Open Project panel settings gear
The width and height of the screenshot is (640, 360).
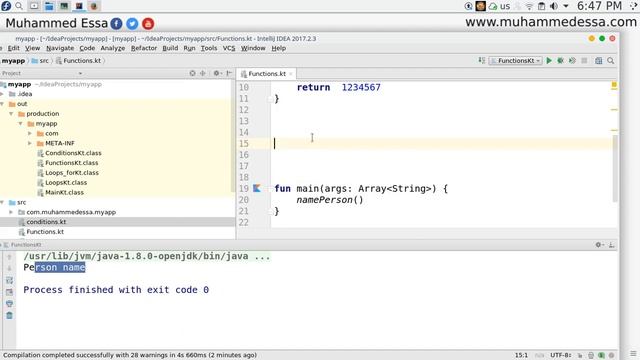(x=217, y=73)
